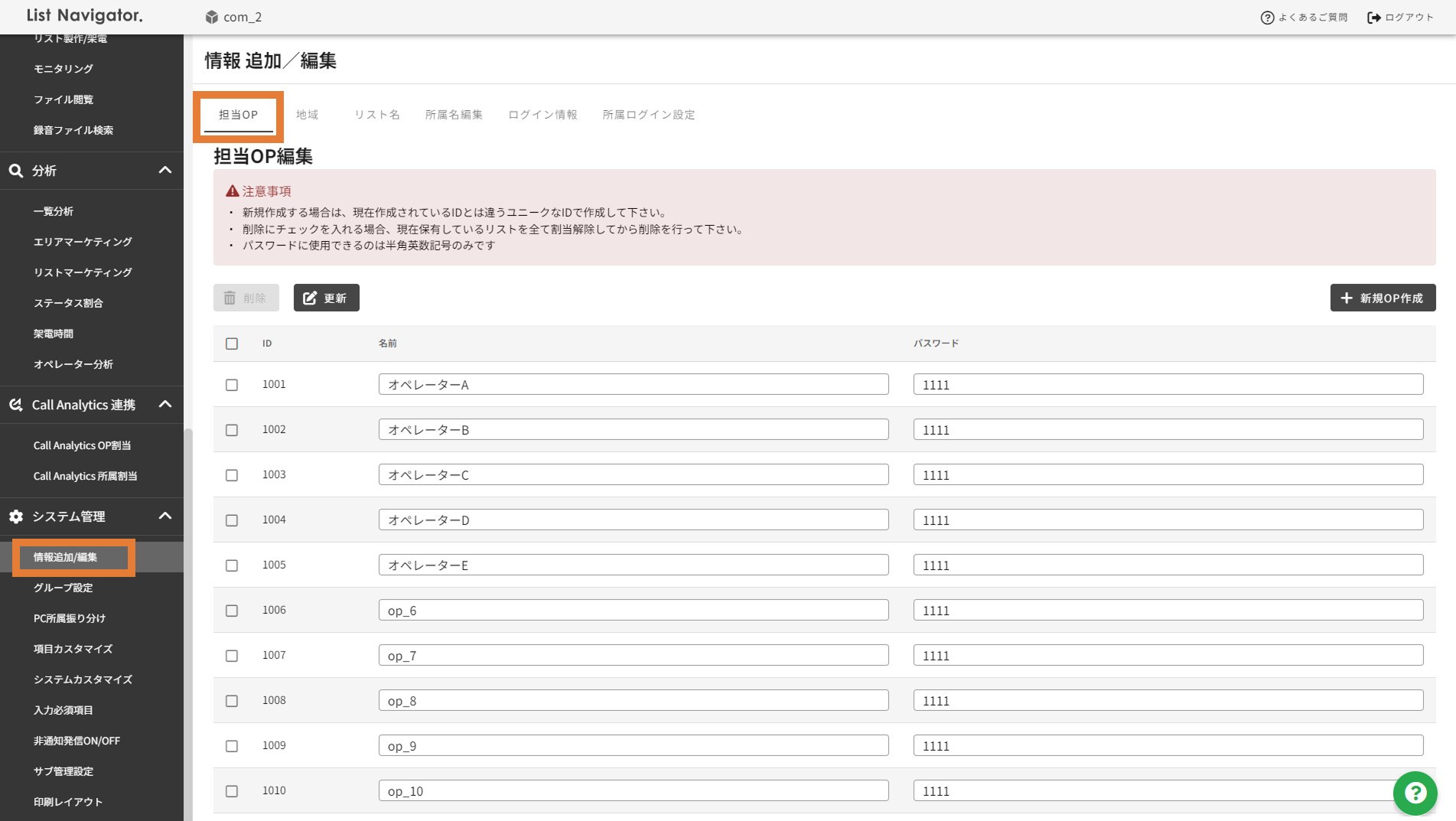Open the ログイン情報 tab
Image resolution: width=1456 pixels, height=821 pixels.
click(x=542, y=115)
